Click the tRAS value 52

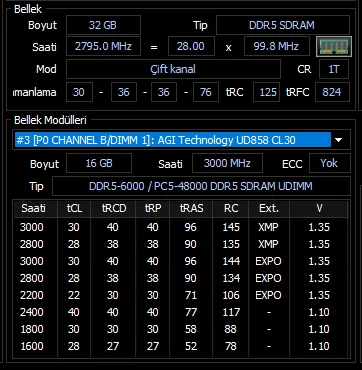pyautogui.click(x=191, y=346)
